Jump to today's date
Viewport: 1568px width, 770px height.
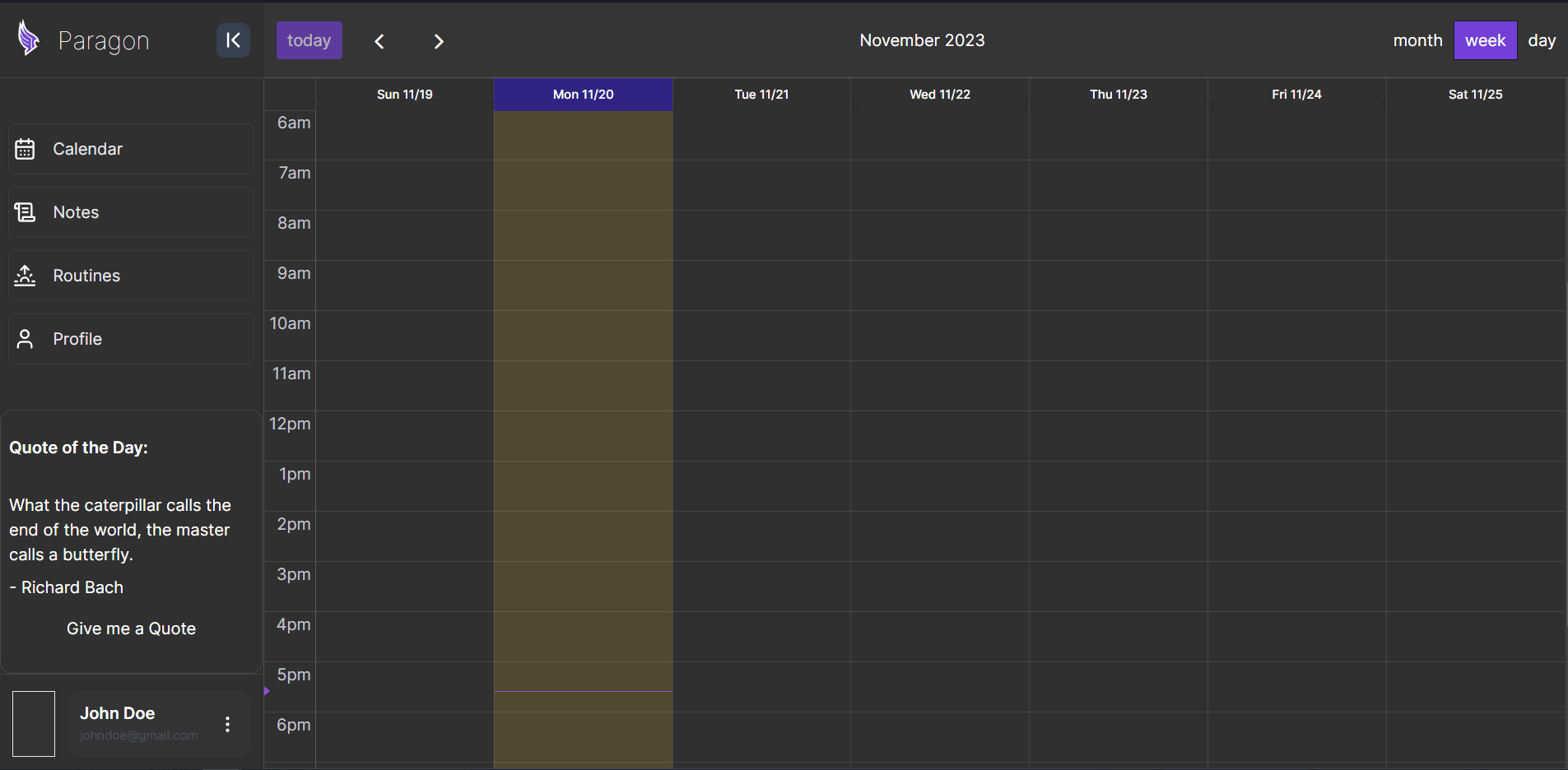(309, 40)
